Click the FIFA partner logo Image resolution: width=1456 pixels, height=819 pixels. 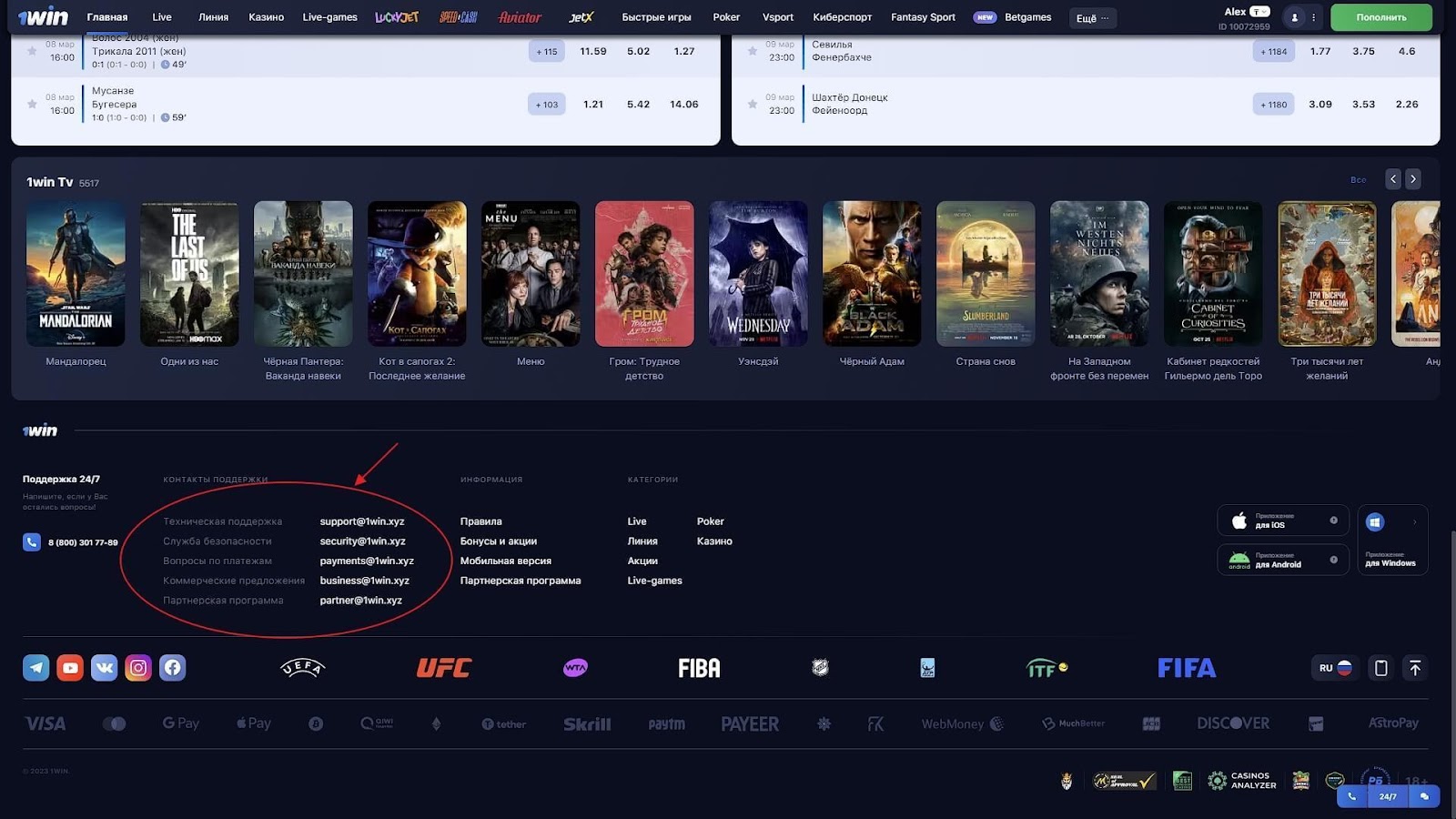coord(1187,668)
